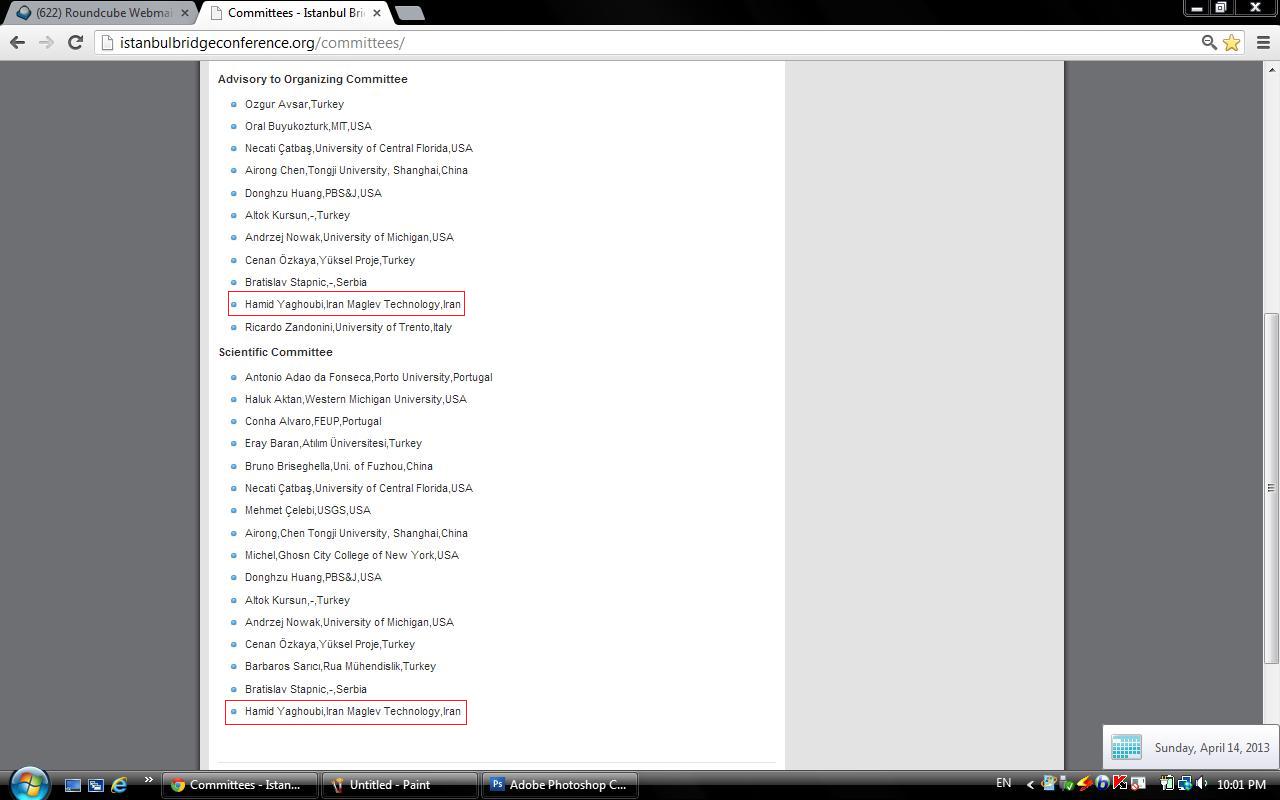Expand the Quick Launch overflow chevron
Screen dimensions: 1280x800
point(148,780)
